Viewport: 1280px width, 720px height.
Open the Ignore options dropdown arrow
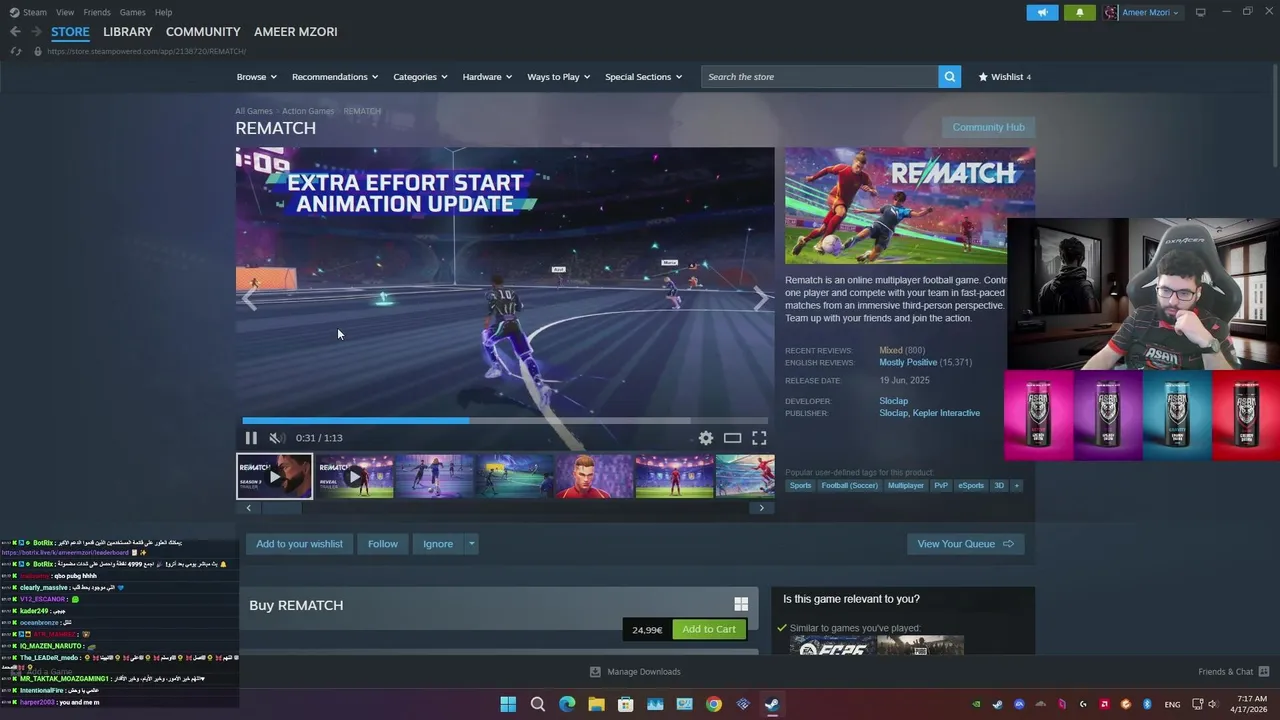(x=471, y=544)
